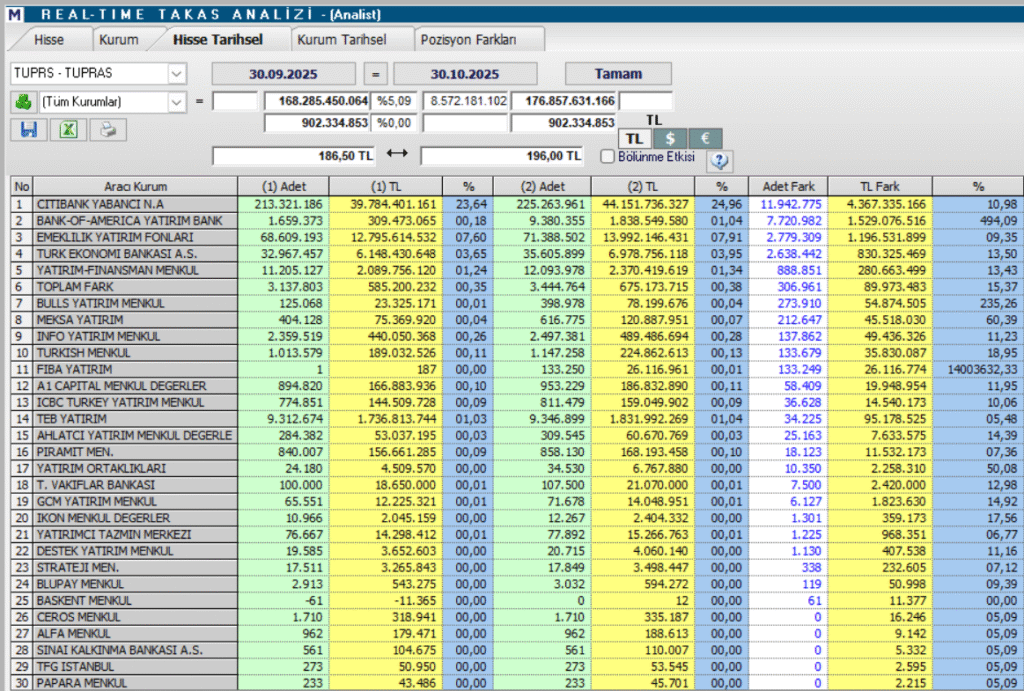1024x691 pixels.
Task: Click the green institutions group icon
Action: pos(22,101)
